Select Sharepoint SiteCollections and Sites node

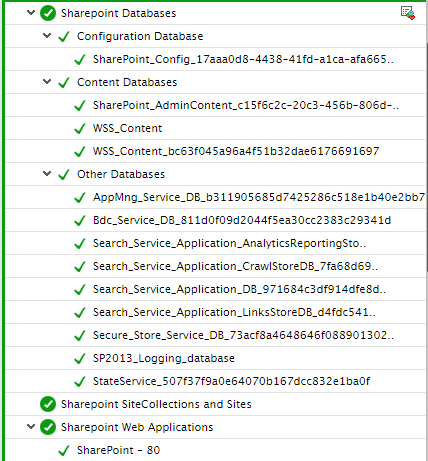point(156,404)
